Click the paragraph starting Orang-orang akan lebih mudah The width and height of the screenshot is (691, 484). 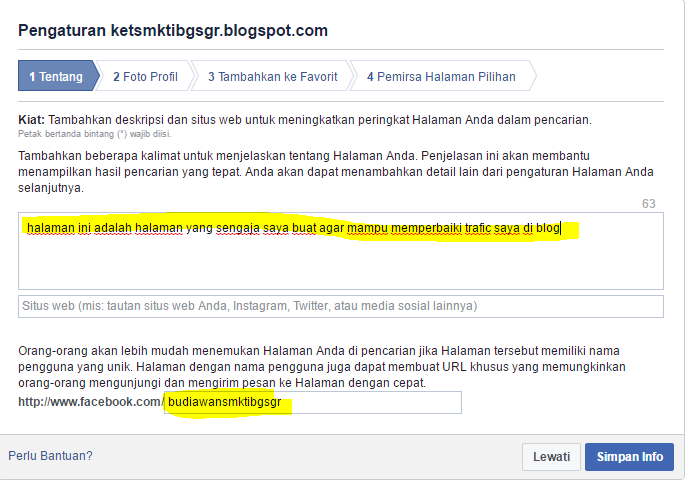(x=322, y=367)
